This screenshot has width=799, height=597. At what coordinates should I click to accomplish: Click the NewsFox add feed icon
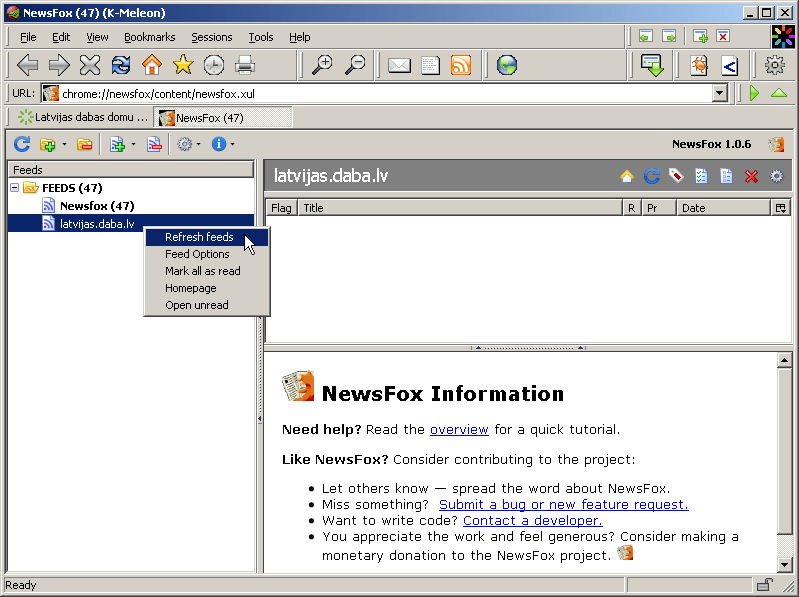pyautogui.click(x=117, y=145)
